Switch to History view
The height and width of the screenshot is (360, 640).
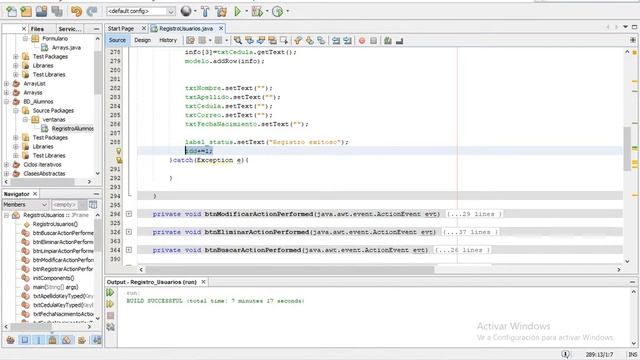pyautogui.click(x=168, y=40)
